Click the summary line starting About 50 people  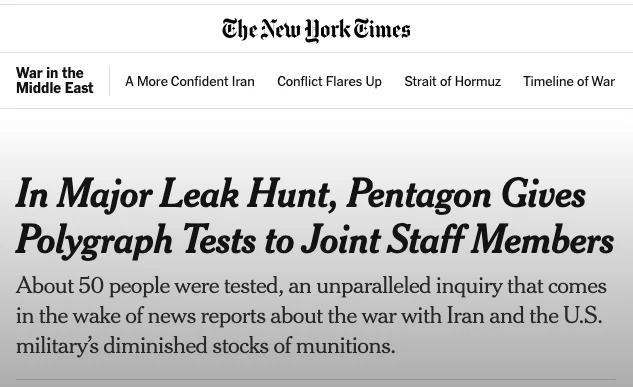tap(311, 286)
